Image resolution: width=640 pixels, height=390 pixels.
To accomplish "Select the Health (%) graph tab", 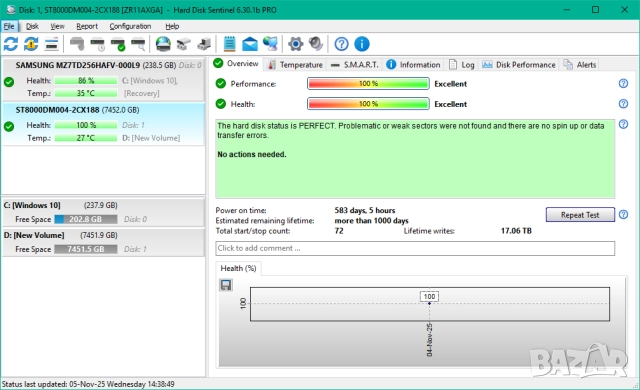I will pos(238,268).
